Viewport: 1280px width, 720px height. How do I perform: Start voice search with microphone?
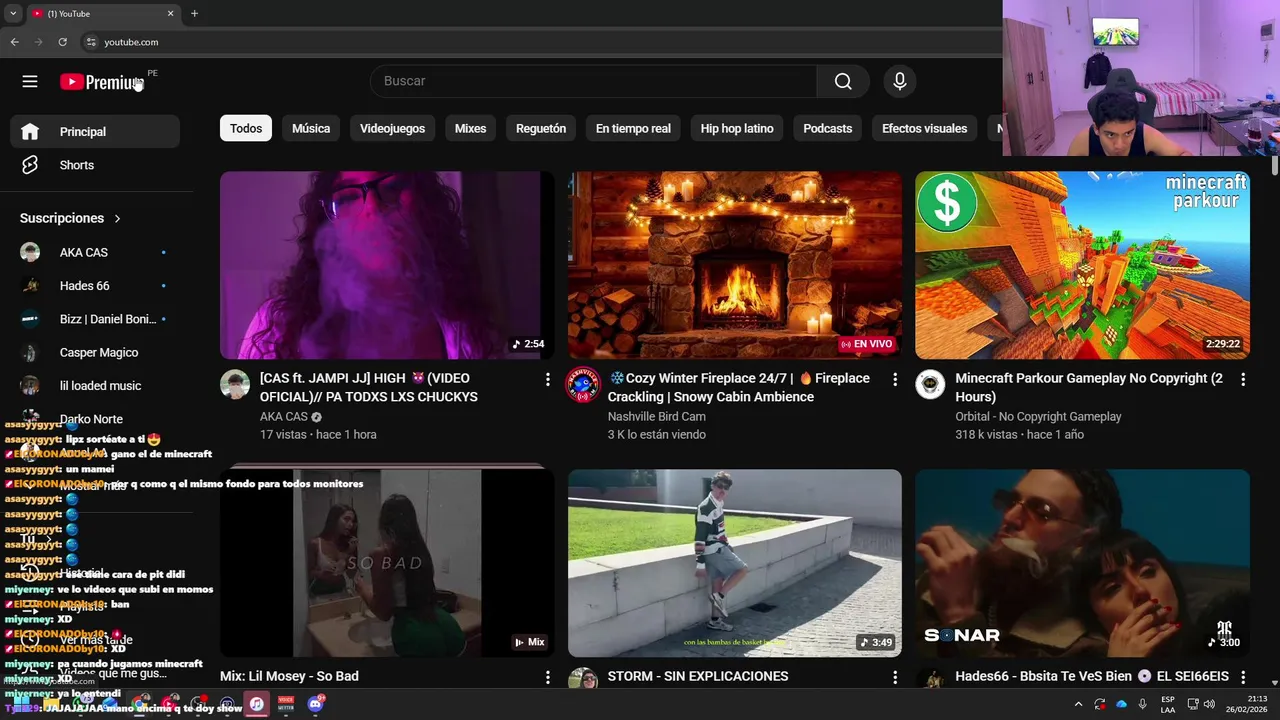click(x=900, y=81)
